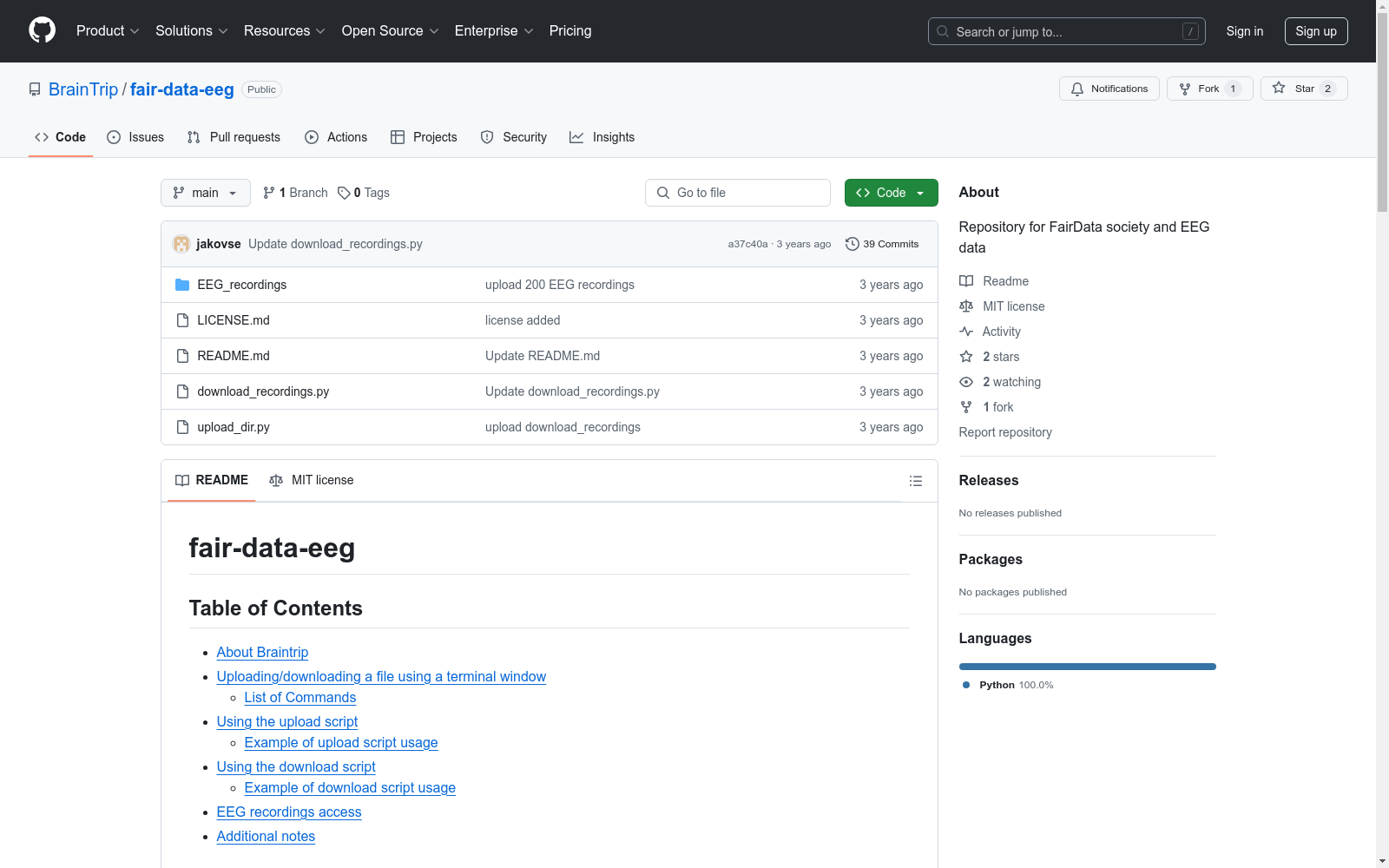
Task: Open the 'upload 200 EEG recordings' commit message
Action: pos(560,285)
